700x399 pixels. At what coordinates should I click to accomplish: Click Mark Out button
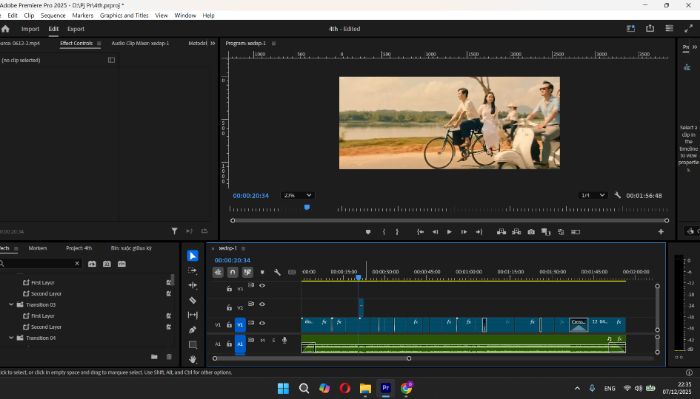point(397,232)
